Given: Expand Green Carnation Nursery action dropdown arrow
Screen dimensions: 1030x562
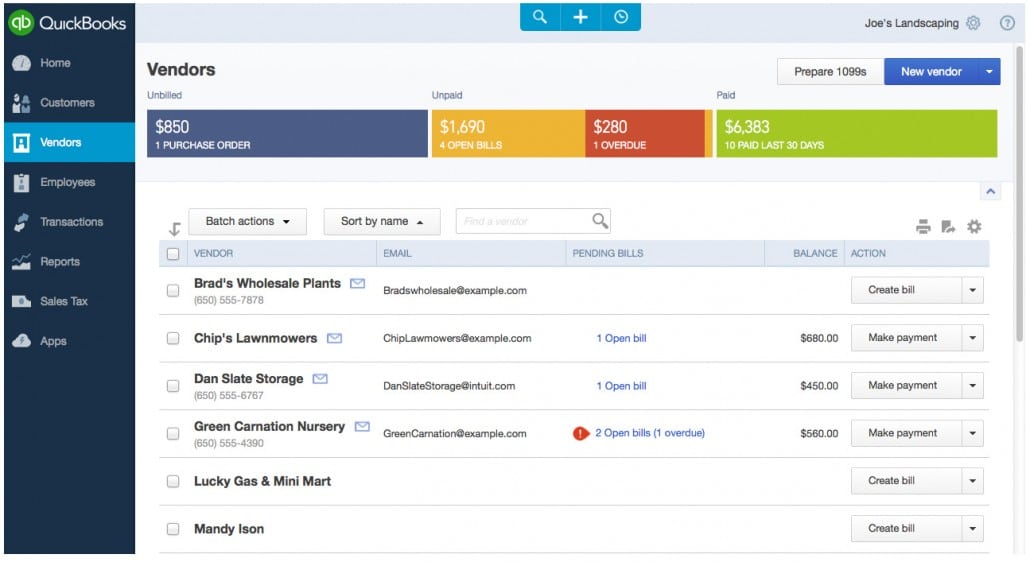Looking at the screenshot, I should pos(973,433).
